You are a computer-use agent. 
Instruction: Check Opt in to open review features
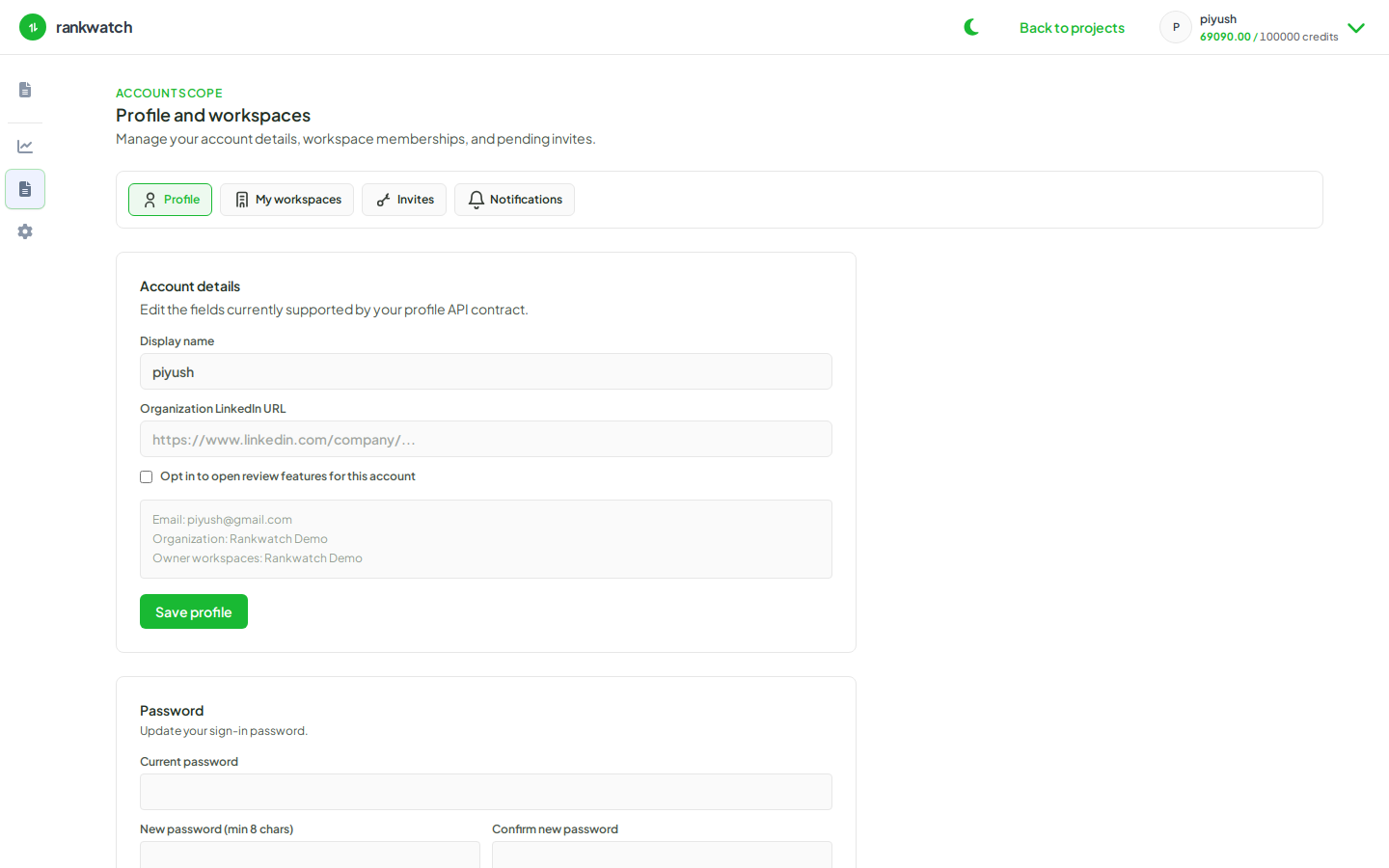tap(147, 476)
